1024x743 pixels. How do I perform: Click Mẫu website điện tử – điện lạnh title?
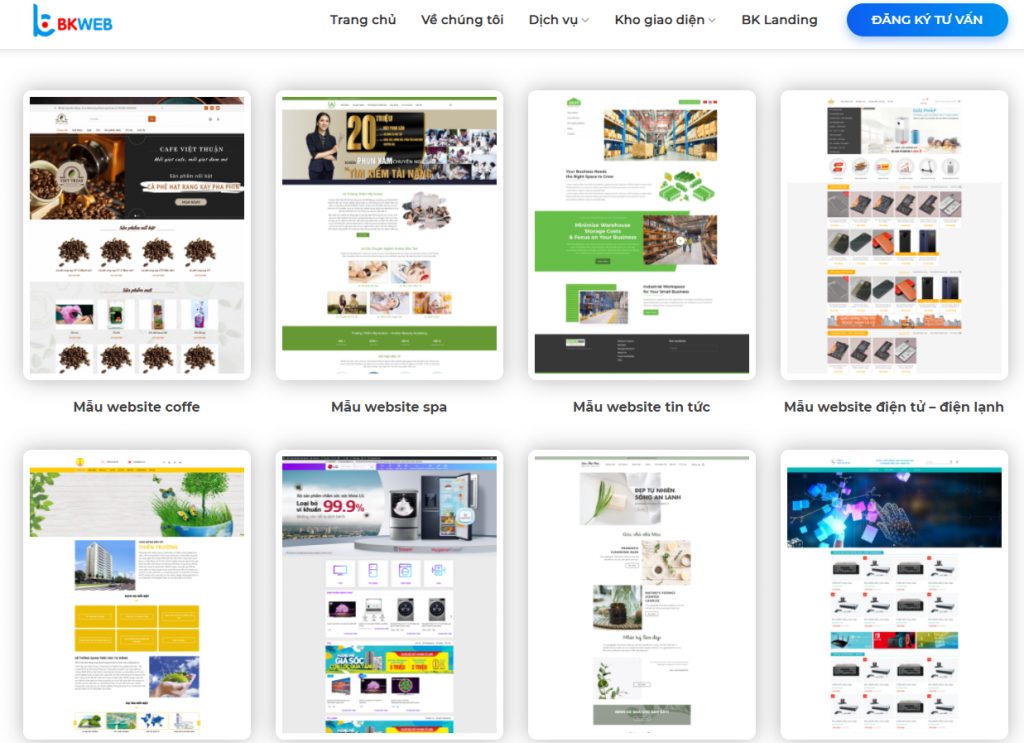(894, 407)
